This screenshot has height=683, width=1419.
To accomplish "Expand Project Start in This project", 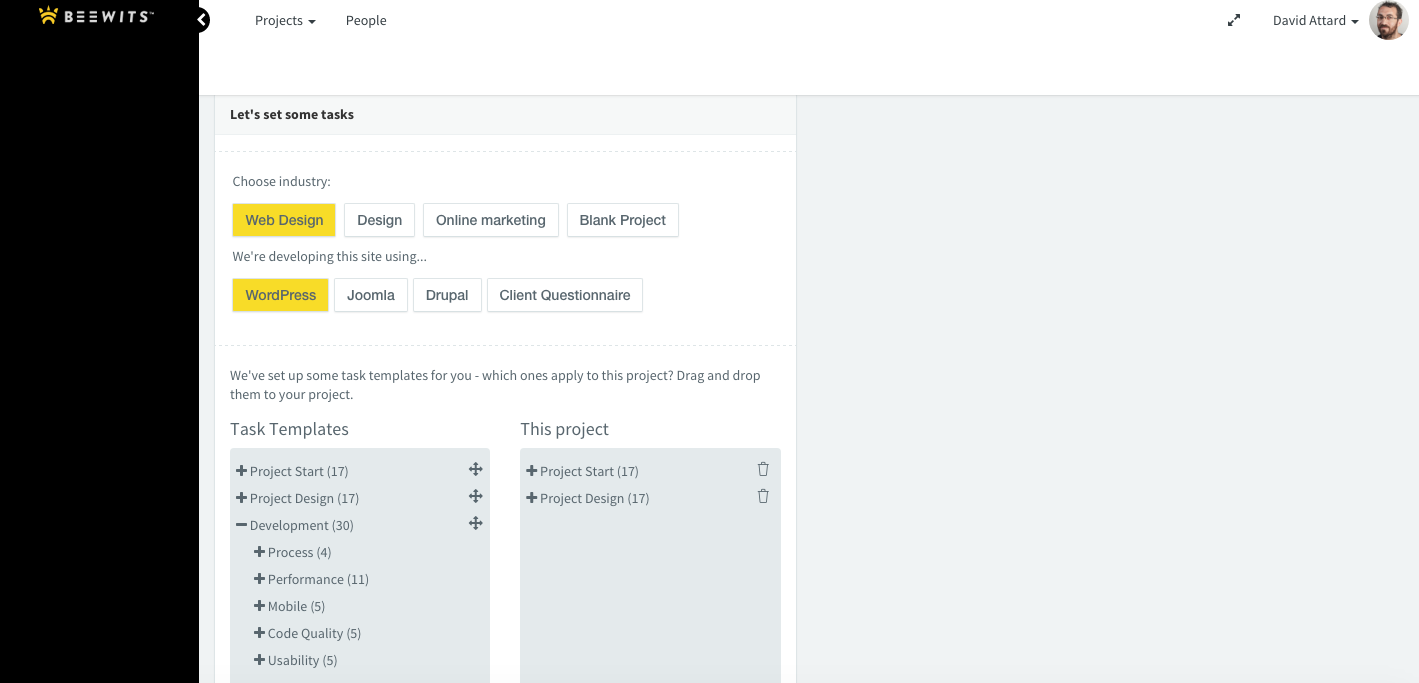I will point(531,471).
